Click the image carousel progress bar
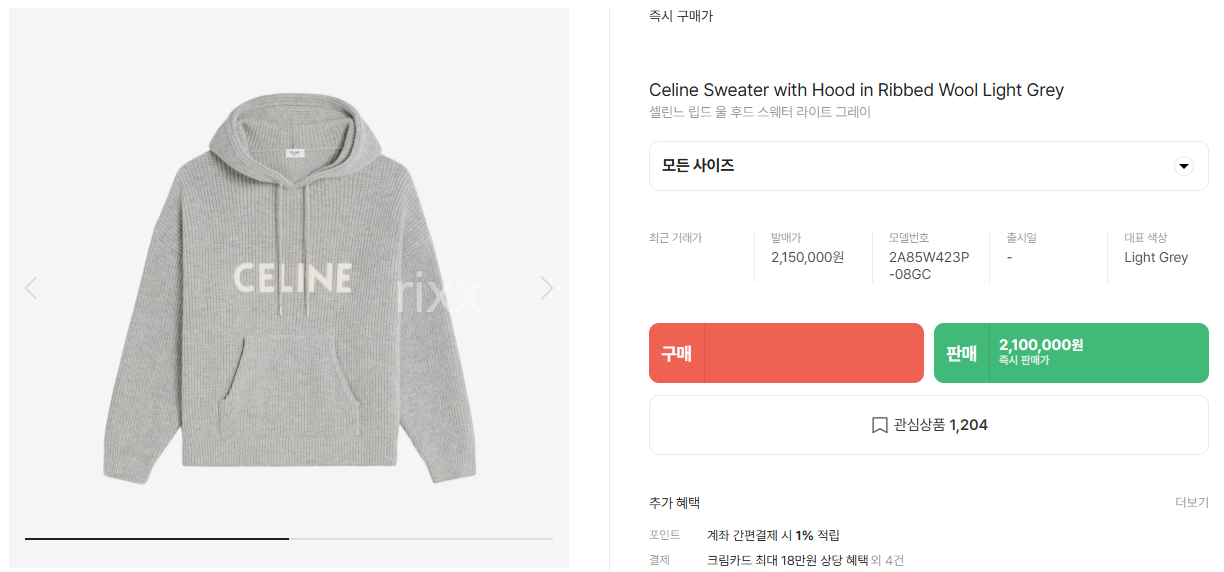The width and height of the screenshot is (1224, 572). point(289,539)
